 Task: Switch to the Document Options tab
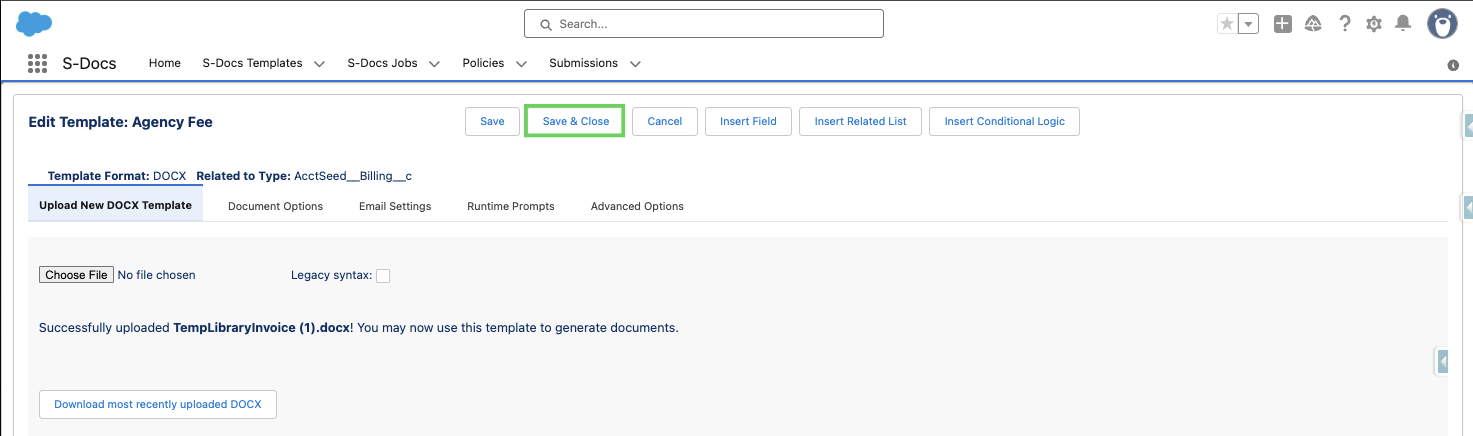click(x=275, y=206)
